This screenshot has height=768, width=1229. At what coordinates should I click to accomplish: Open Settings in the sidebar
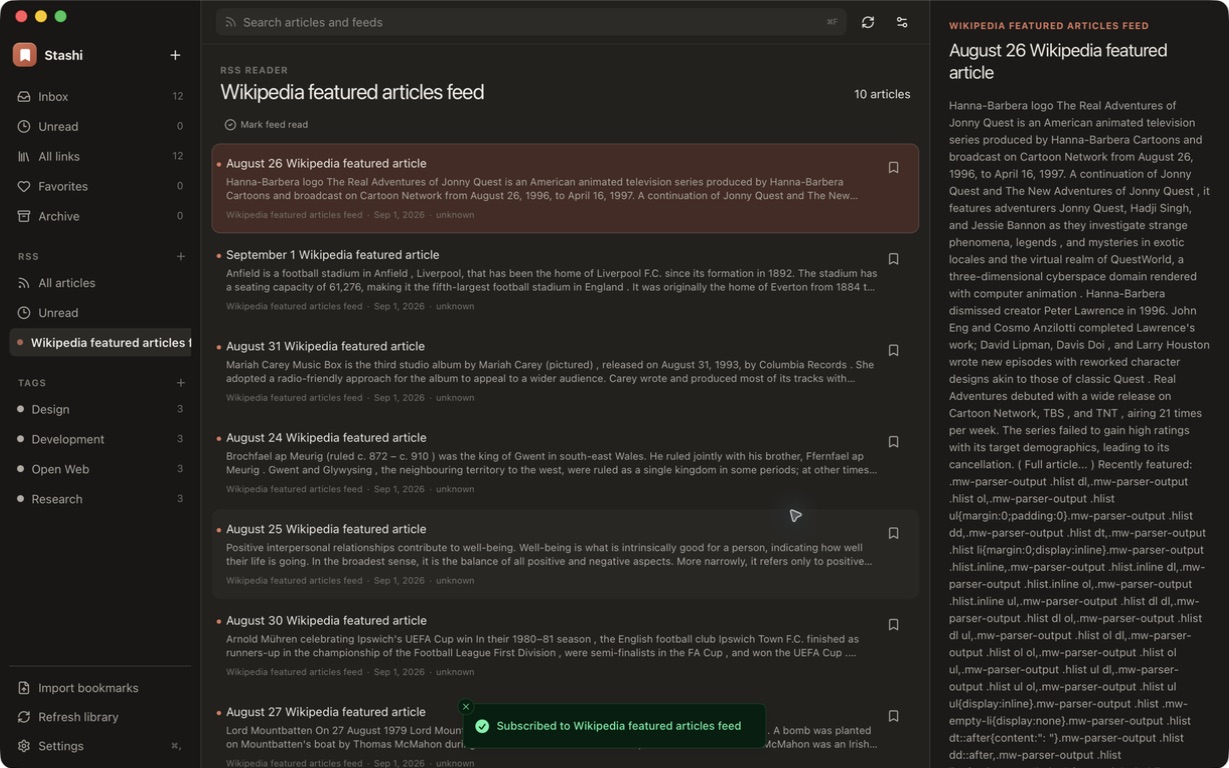click(x=100, y=746)
